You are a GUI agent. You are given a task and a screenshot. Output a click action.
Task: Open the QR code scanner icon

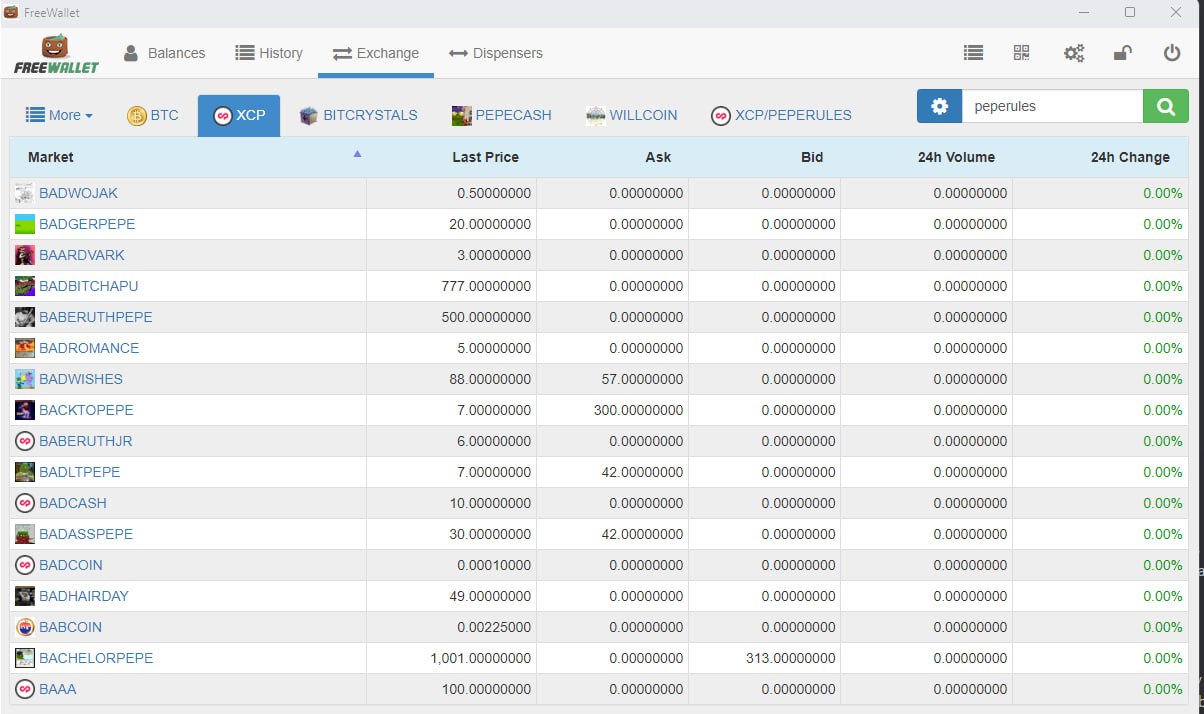(1021, 53)
